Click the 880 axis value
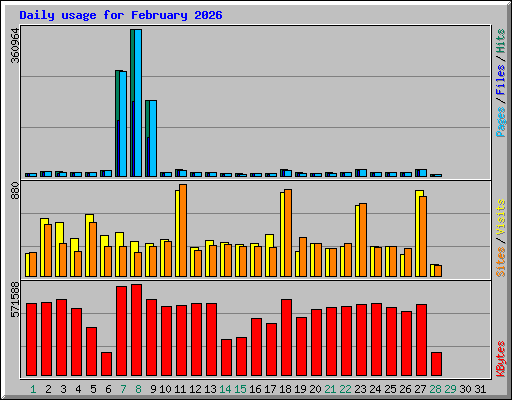 click(15, 191)
